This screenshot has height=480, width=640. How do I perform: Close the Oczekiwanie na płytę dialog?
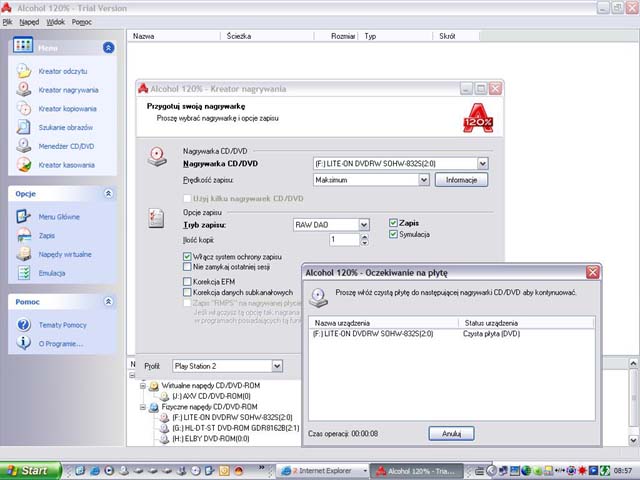(593, 272)
